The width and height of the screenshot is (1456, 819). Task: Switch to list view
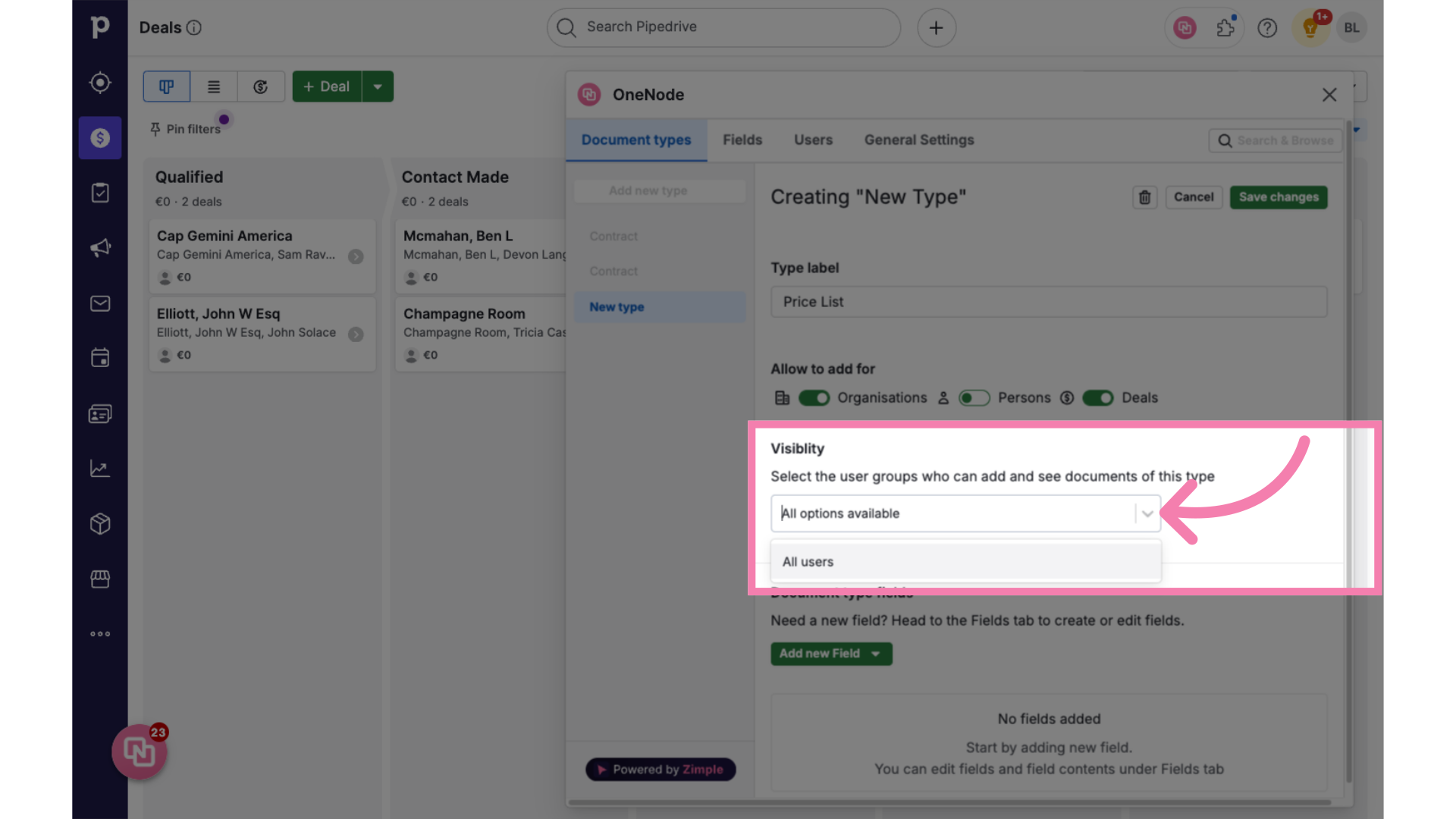[x=214, y=86]
